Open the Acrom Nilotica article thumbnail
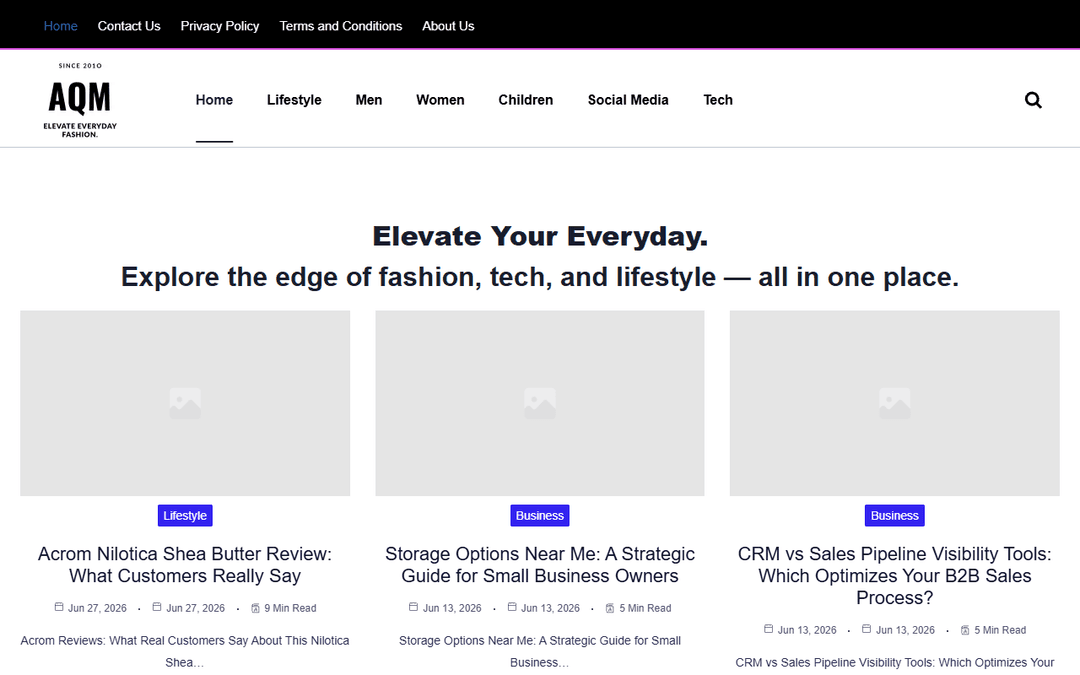The image size is (1080, 675). (x=185, y=403)
